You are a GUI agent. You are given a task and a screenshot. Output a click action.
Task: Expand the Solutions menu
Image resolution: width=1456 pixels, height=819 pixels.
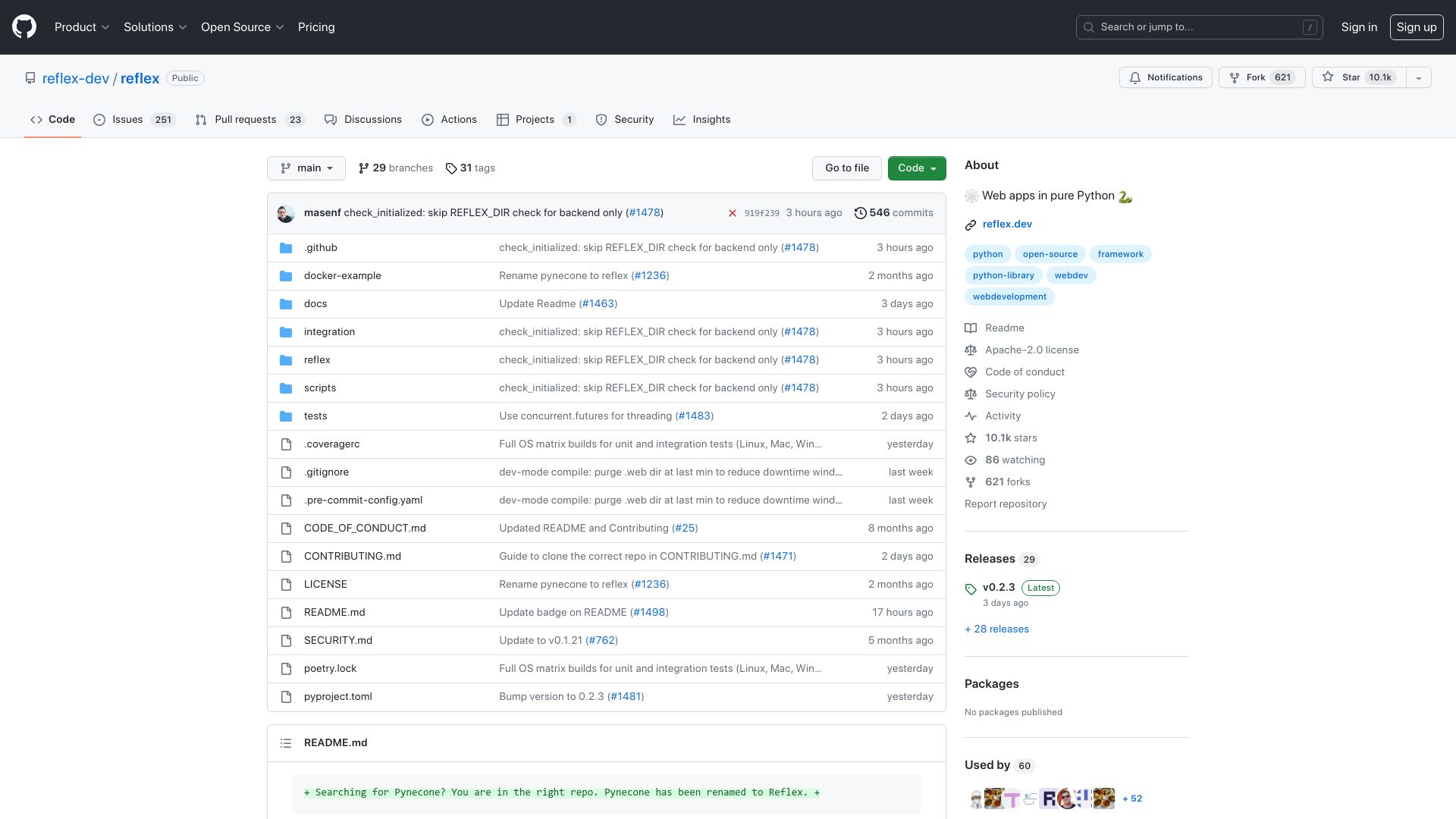(x=155, y=27)
